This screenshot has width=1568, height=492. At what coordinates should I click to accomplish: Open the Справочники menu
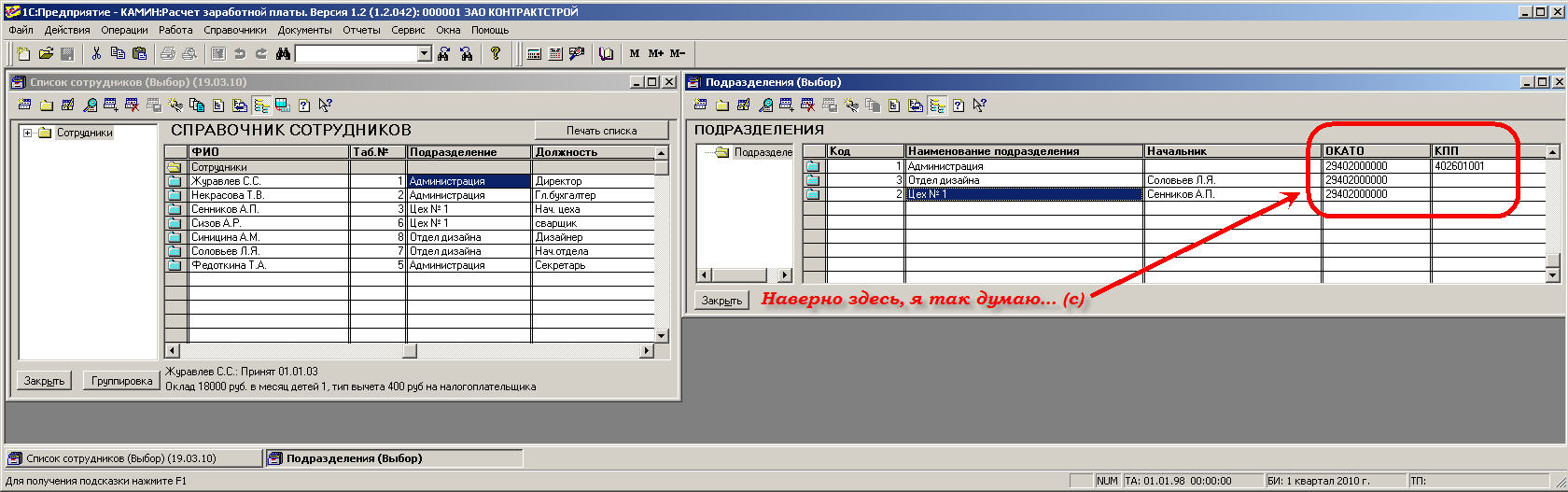234,30
